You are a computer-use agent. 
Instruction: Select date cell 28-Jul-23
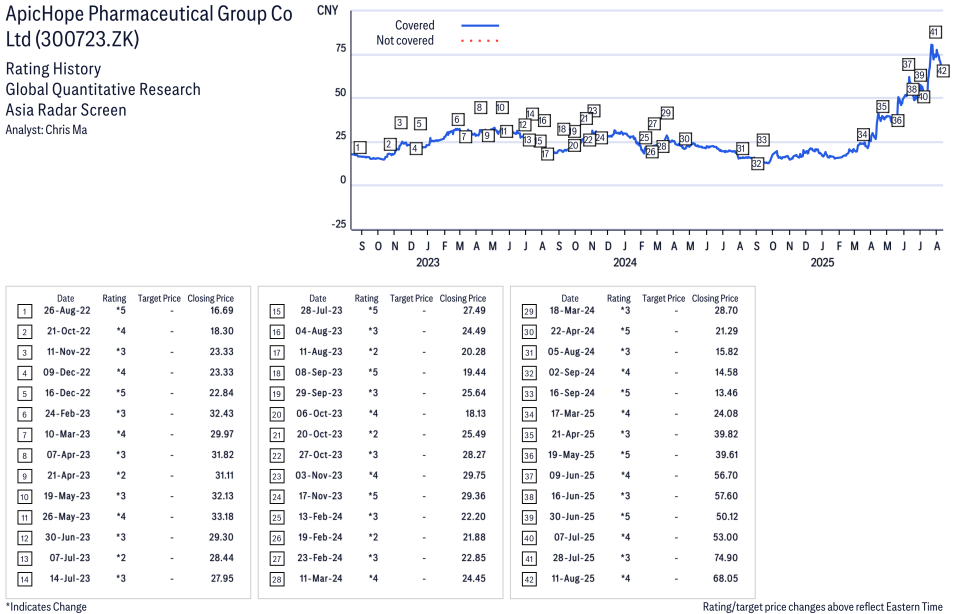point(321,310)
